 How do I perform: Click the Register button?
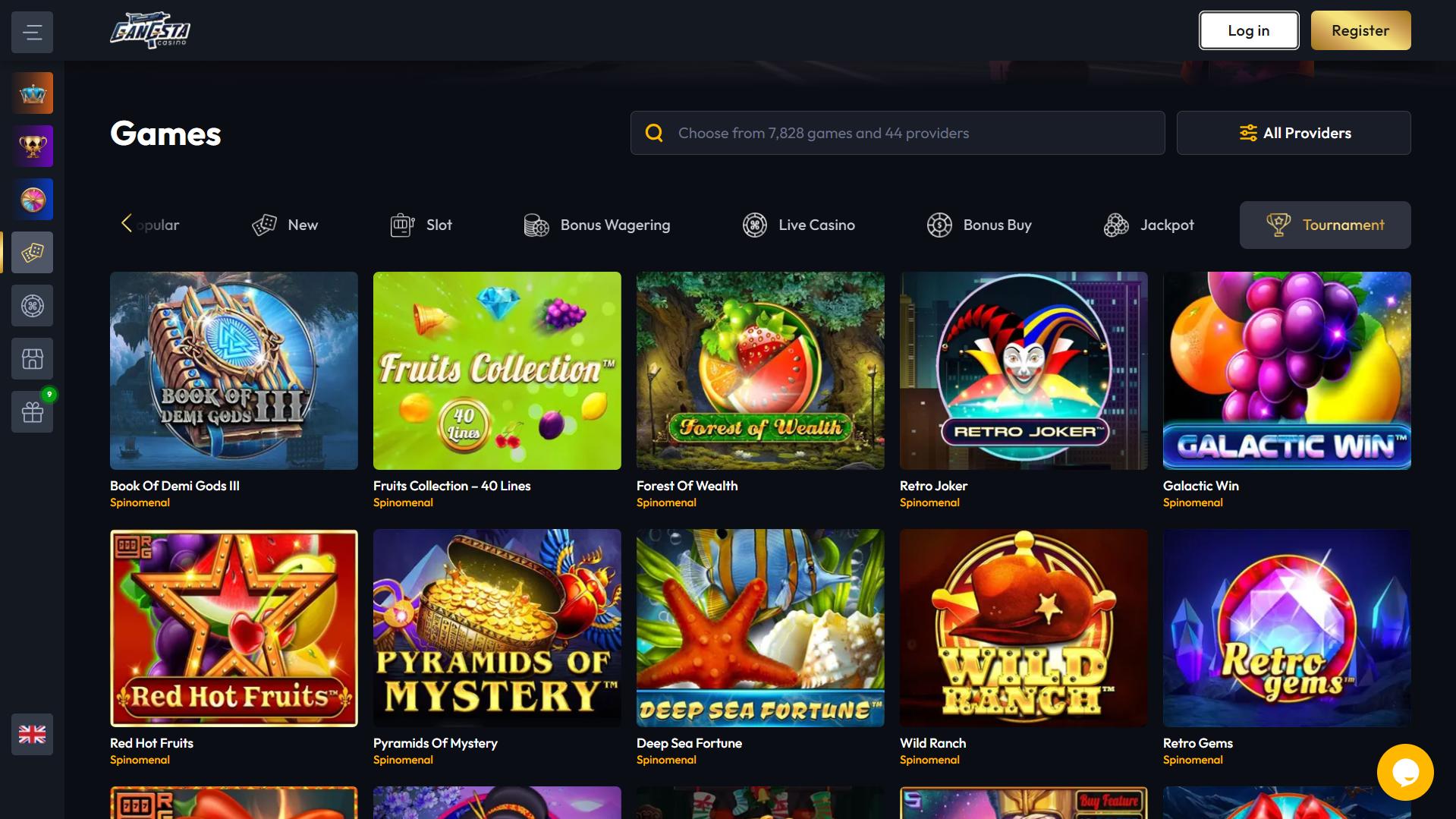click(1360, 30)
